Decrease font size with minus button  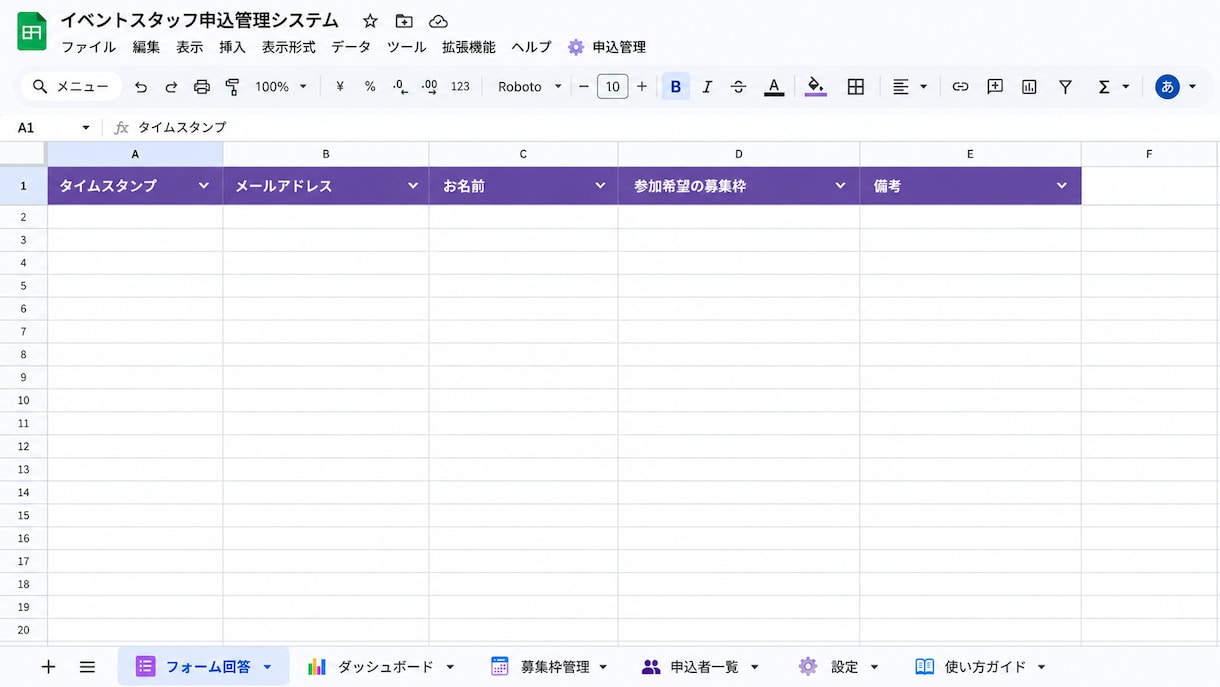pyautogui.click(x=584, y=87)
